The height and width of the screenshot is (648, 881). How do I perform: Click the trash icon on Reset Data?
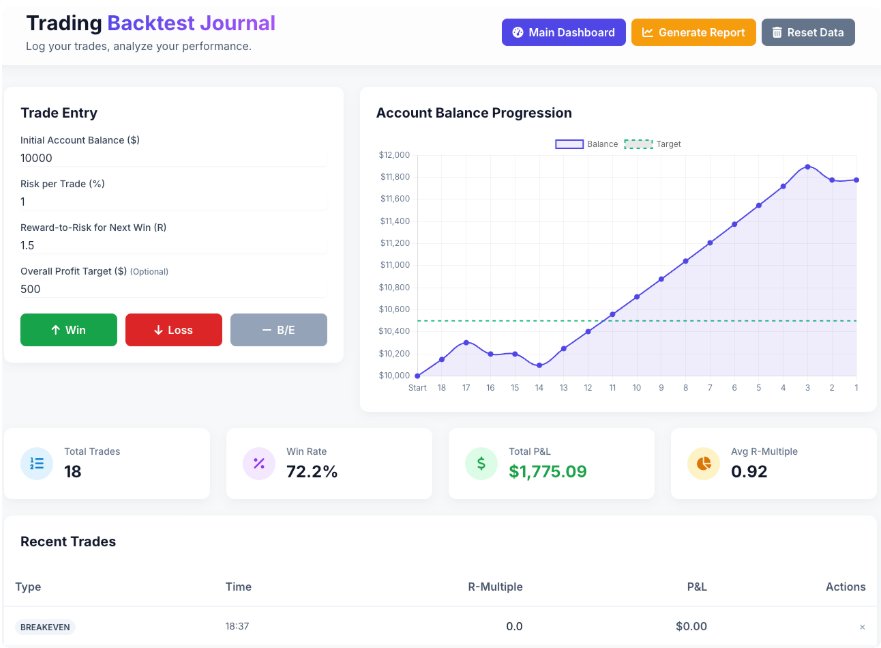click(x=775, y=31)
